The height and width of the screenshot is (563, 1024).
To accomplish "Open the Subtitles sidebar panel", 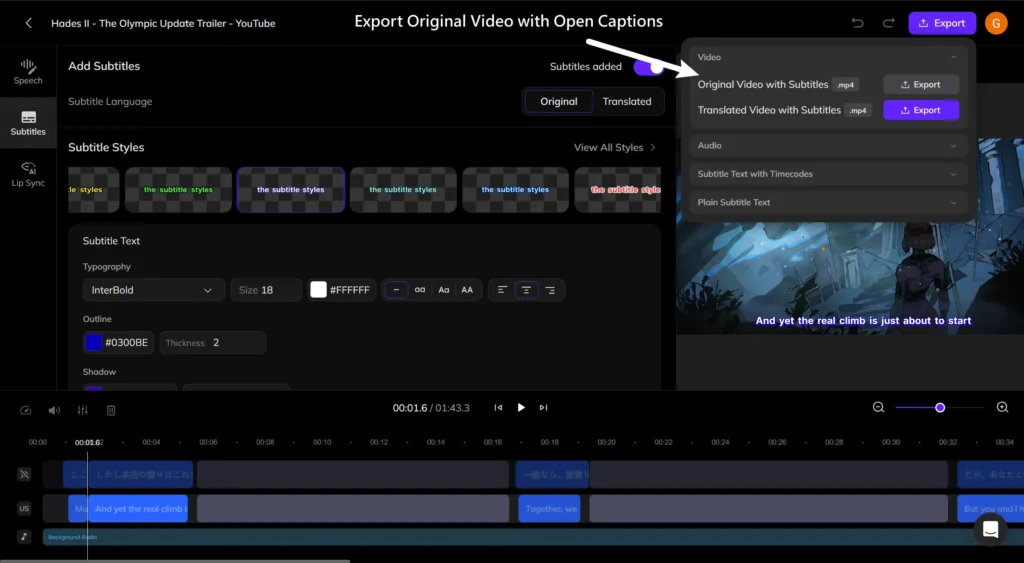I will pyautogui.click(x=28, y=123).
